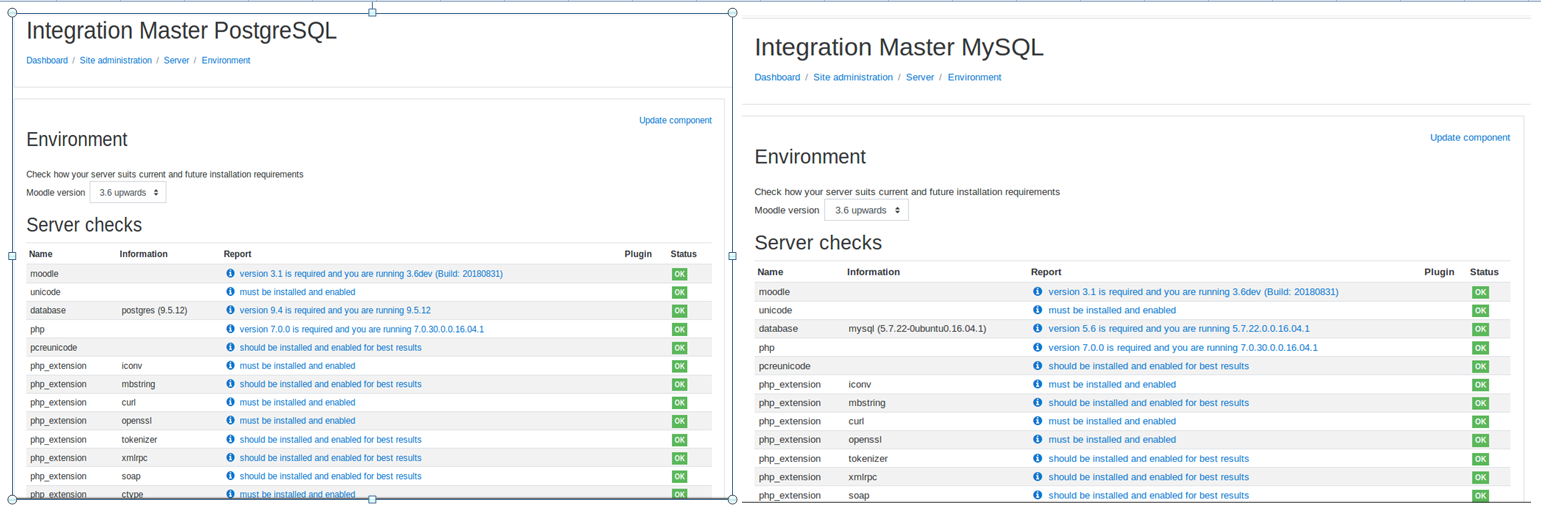
Task: Open PostgreSQL openssl 'must be installed' link
Action: (297, 421)
